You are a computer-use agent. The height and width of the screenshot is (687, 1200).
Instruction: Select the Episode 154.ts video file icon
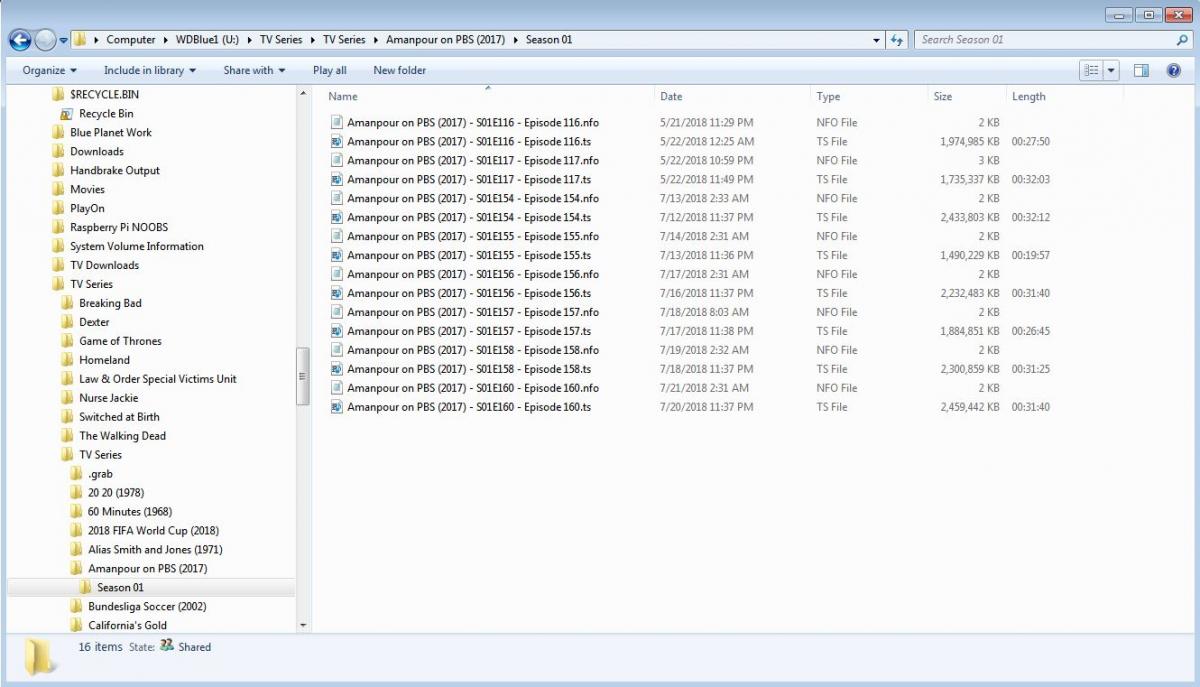tap(337, 217)
